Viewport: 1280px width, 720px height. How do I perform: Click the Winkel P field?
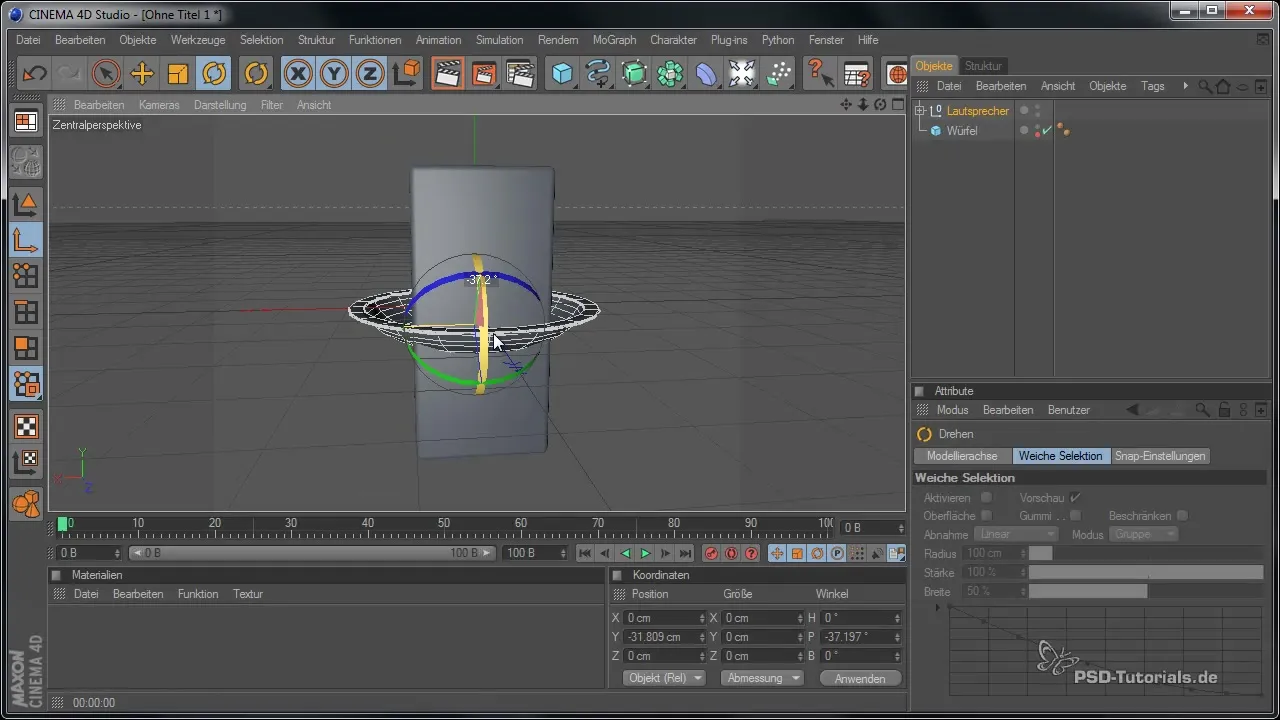[x=860, y=637]
